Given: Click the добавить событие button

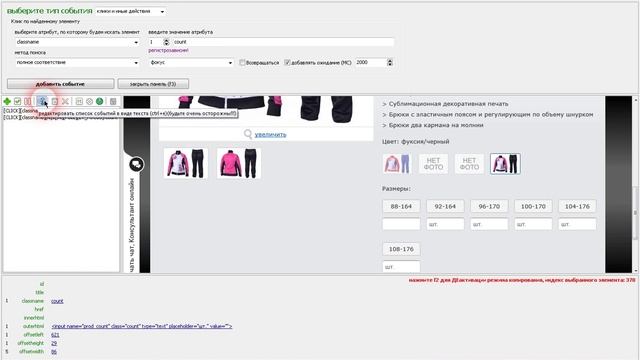Looking at the screenshot, I should point(60,84).
